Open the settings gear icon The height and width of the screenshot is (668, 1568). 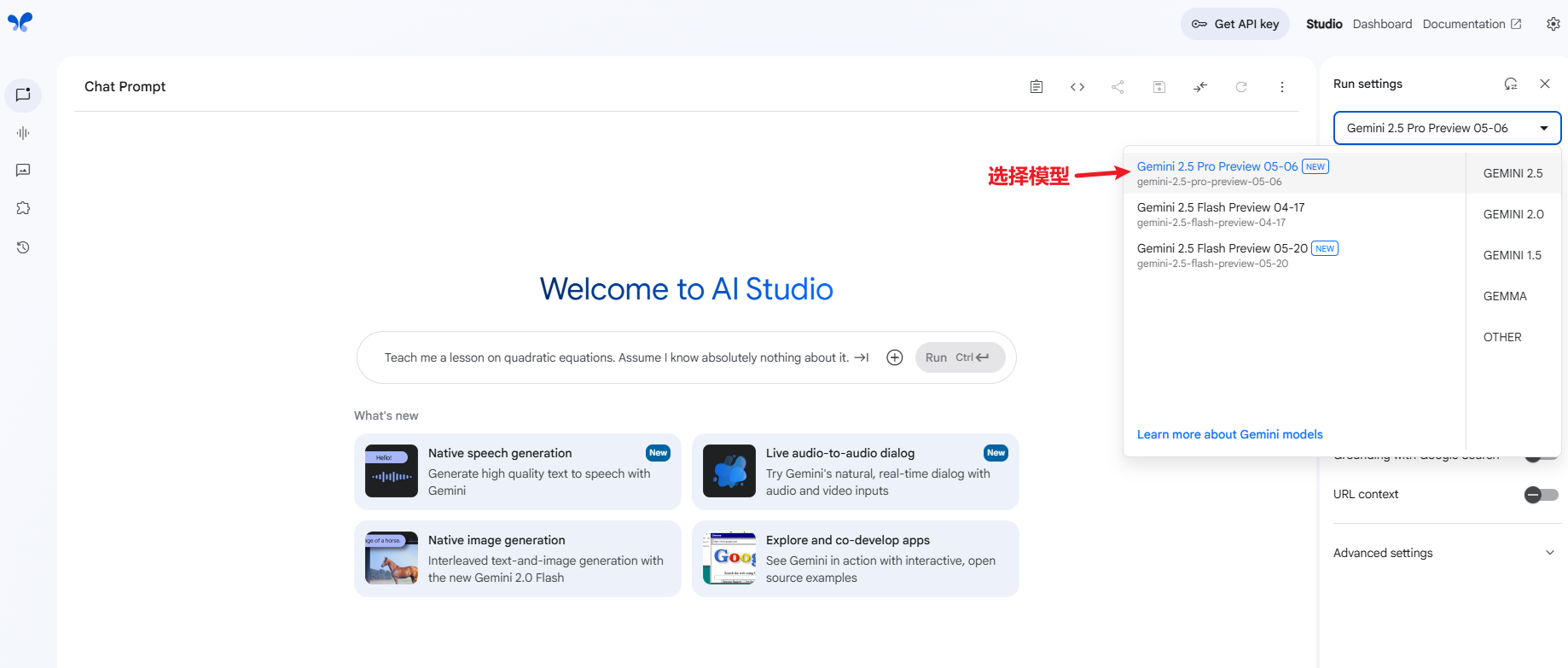click(1553, 24)
